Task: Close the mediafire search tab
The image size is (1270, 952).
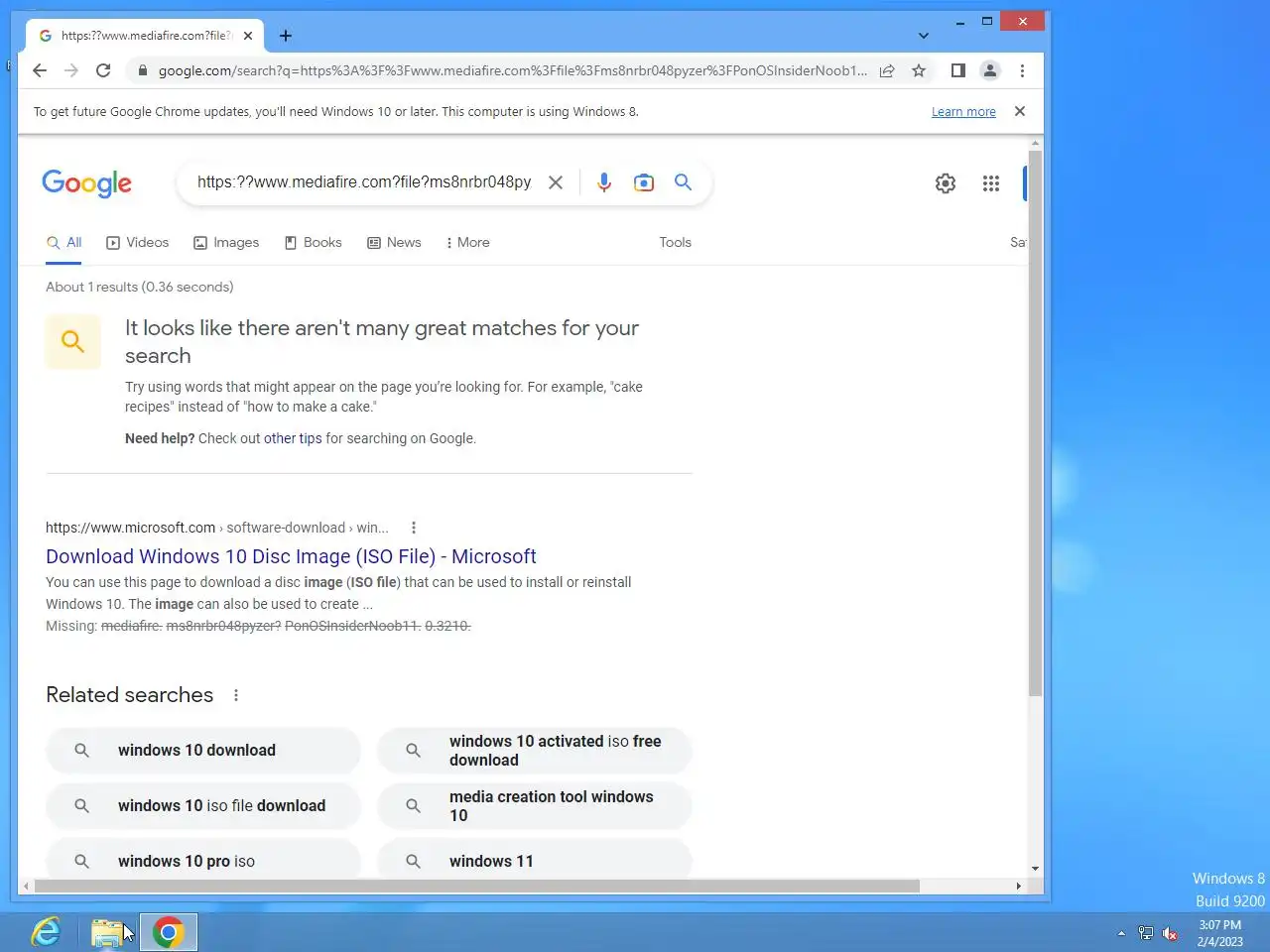Action: pos(248,36)
